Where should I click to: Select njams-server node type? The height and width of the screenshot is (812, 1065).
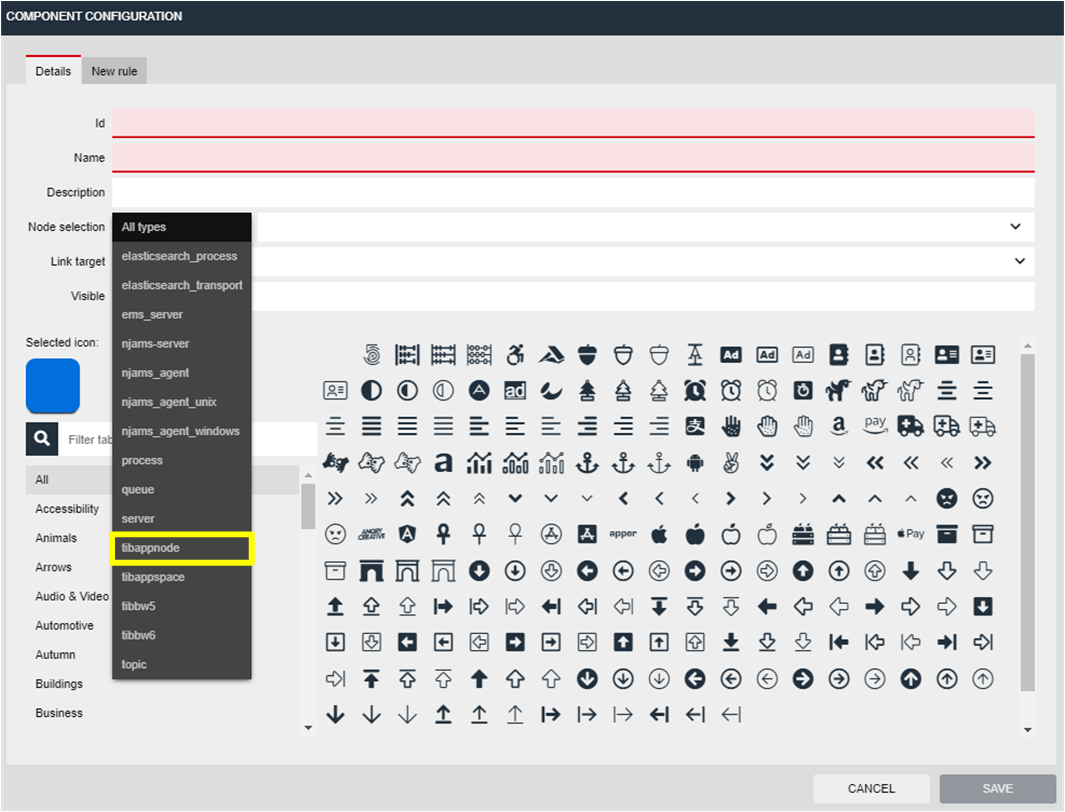coord(181,344)
